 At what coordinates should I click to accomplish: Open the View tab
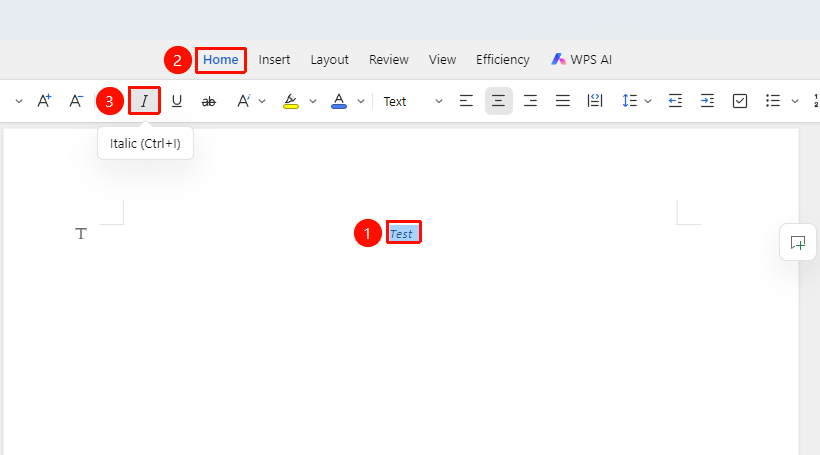[442, 60]
